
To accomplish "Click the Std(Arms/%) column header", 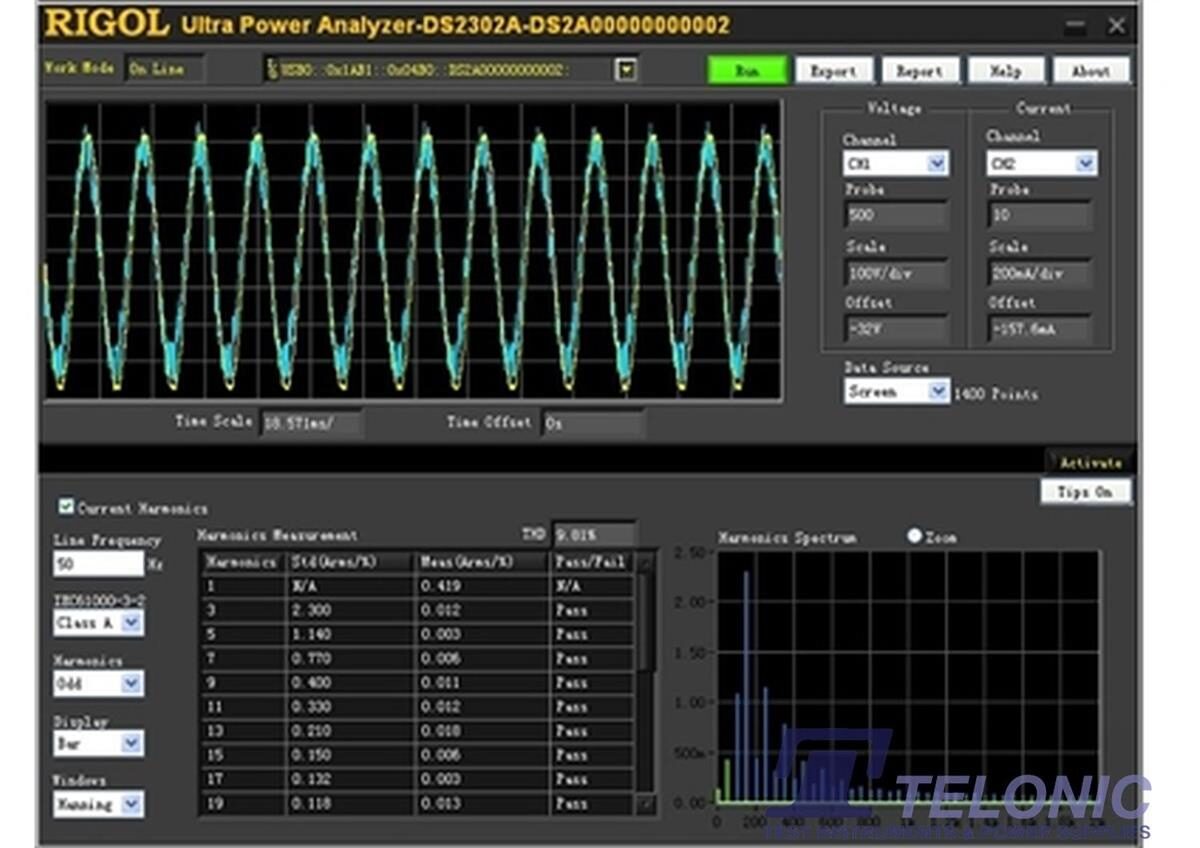I will [349, 562].
